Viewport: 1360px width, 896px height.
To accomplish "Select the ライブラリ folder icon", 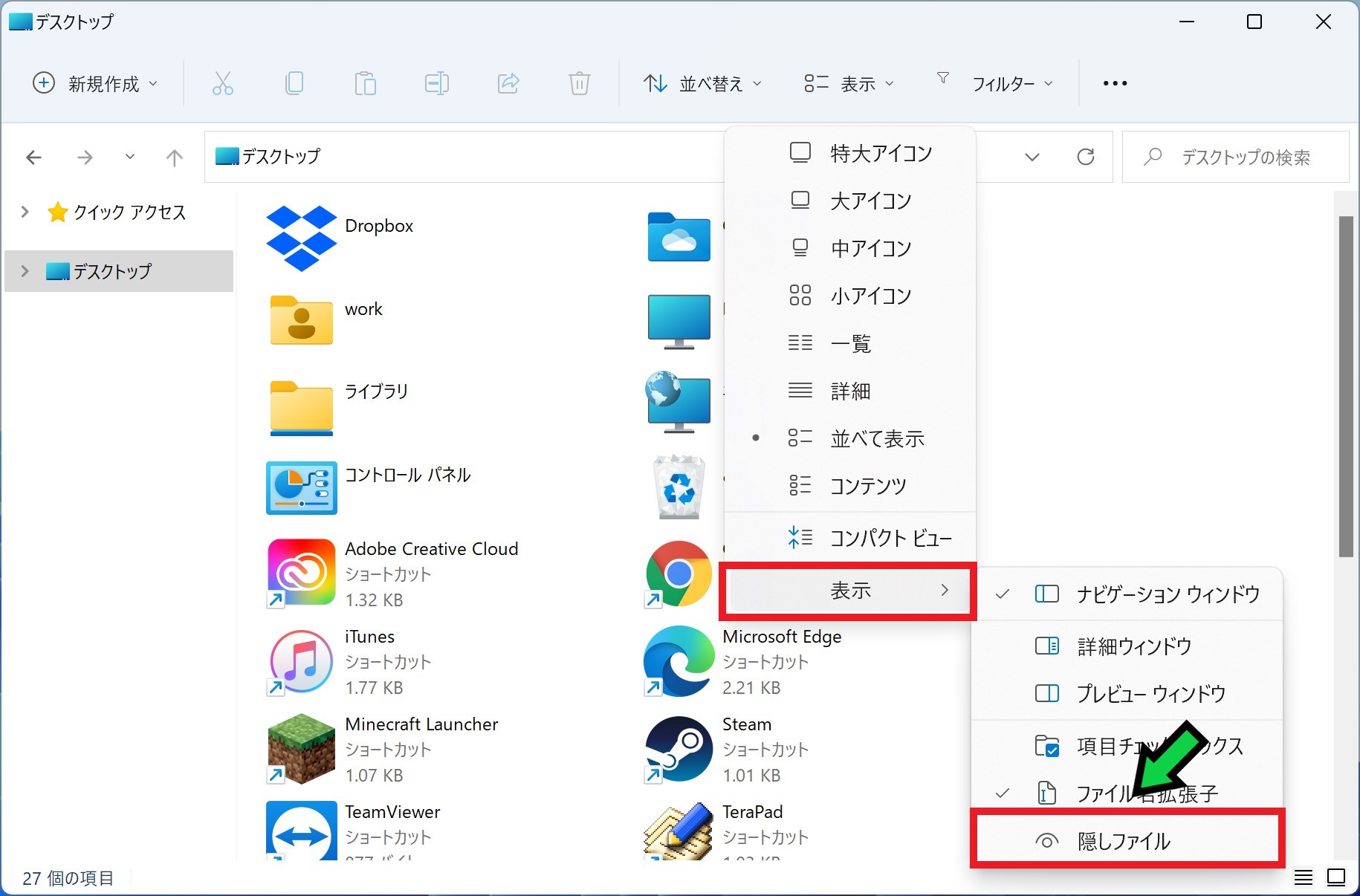I will coord(301,407).
